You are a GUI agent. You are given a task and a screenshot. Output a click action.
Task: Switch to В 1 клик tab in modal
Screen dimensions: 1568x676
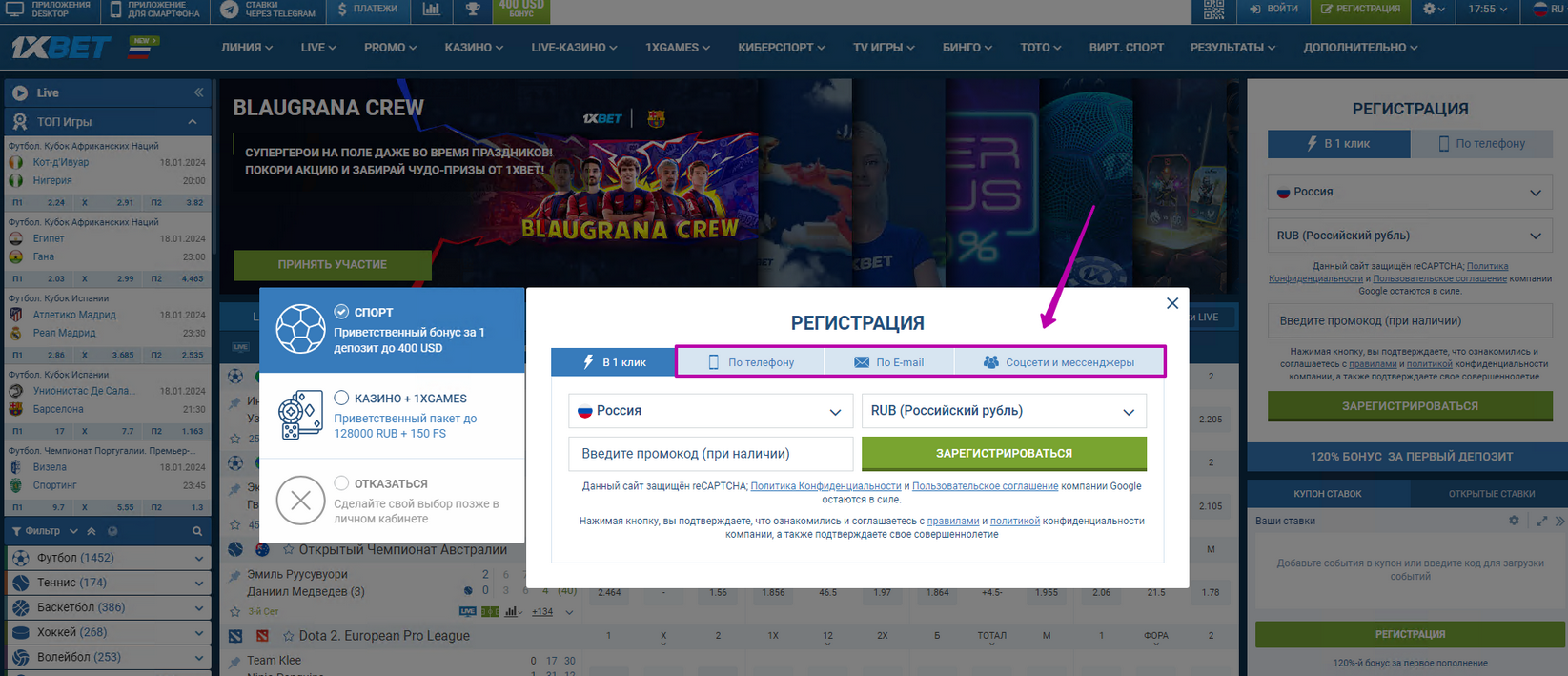coord(613,362)
